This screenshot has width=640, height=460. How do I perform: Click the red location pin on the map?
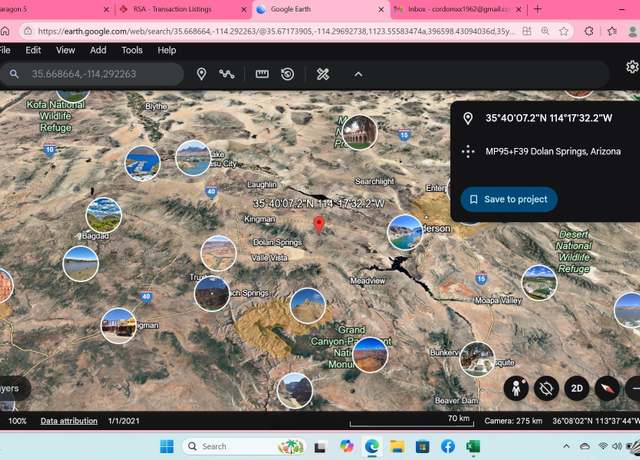coord(319,224)
